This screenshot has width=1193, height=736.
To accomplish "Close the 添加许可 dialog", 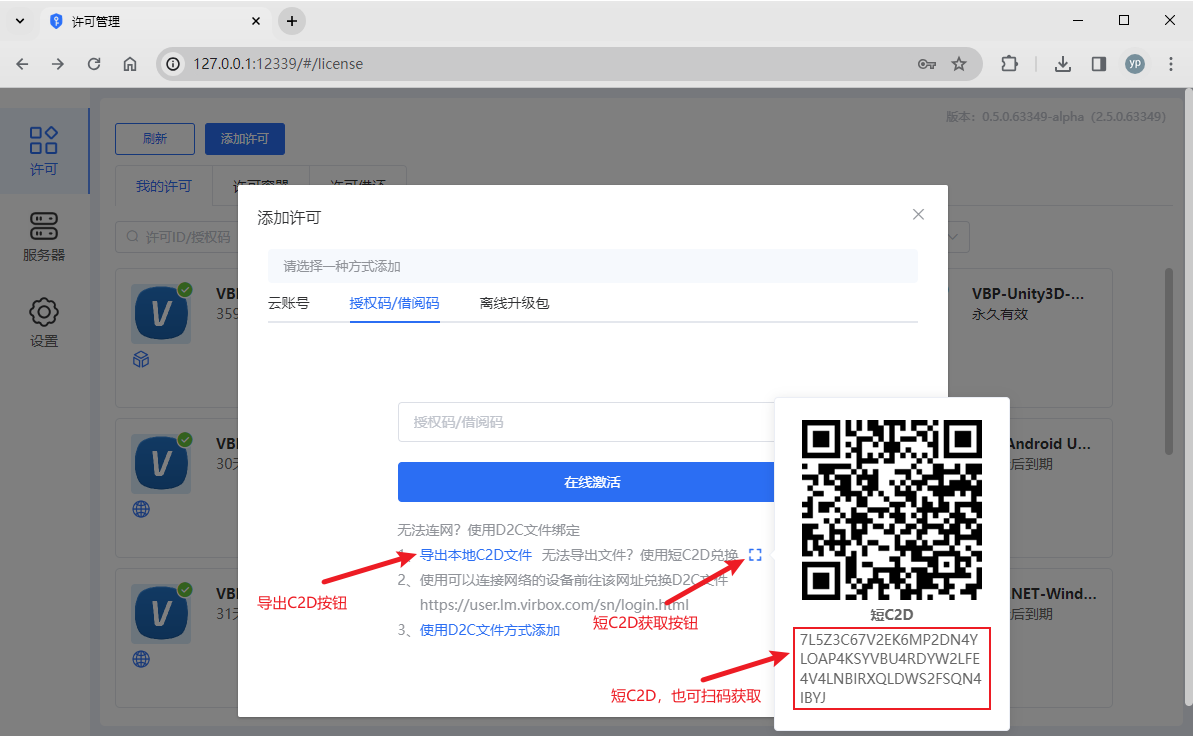I will (918, 215).
